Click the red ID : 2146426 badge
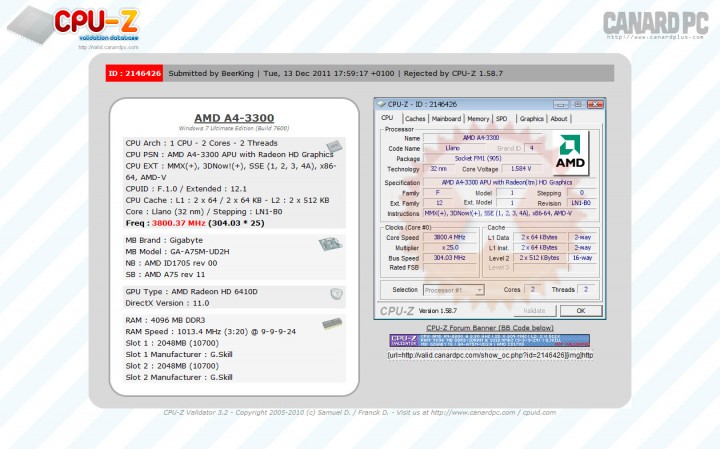 (135, 73)
